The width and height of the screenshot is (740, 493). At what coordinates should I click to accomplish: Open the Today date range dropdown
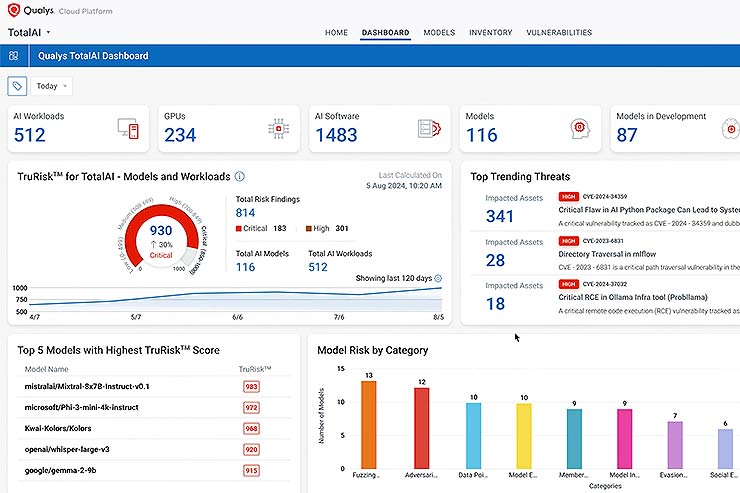coord(51,86)
